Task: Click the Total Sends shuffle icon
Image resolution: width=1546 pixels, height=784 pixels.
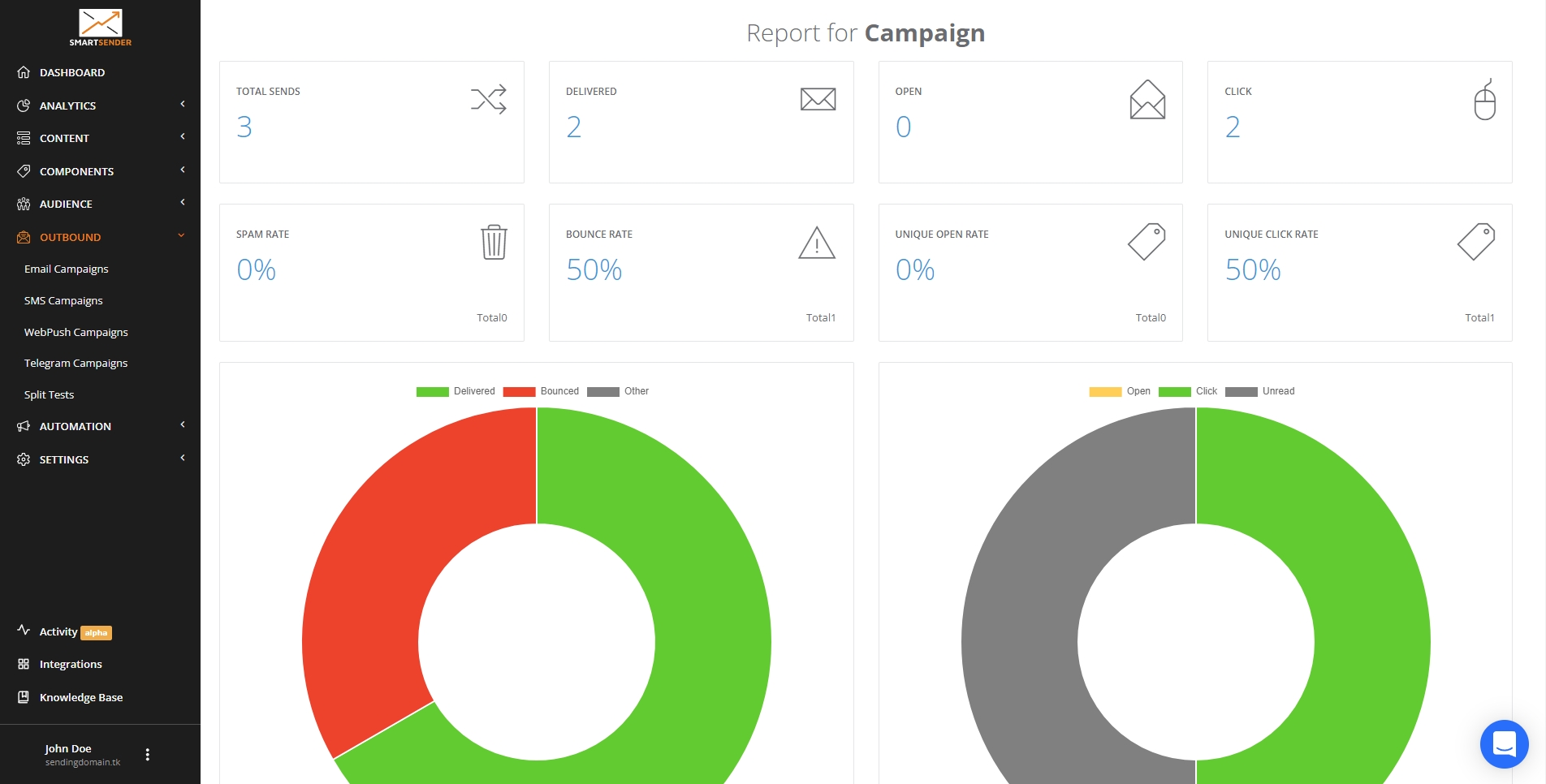Action: (489, 99)
